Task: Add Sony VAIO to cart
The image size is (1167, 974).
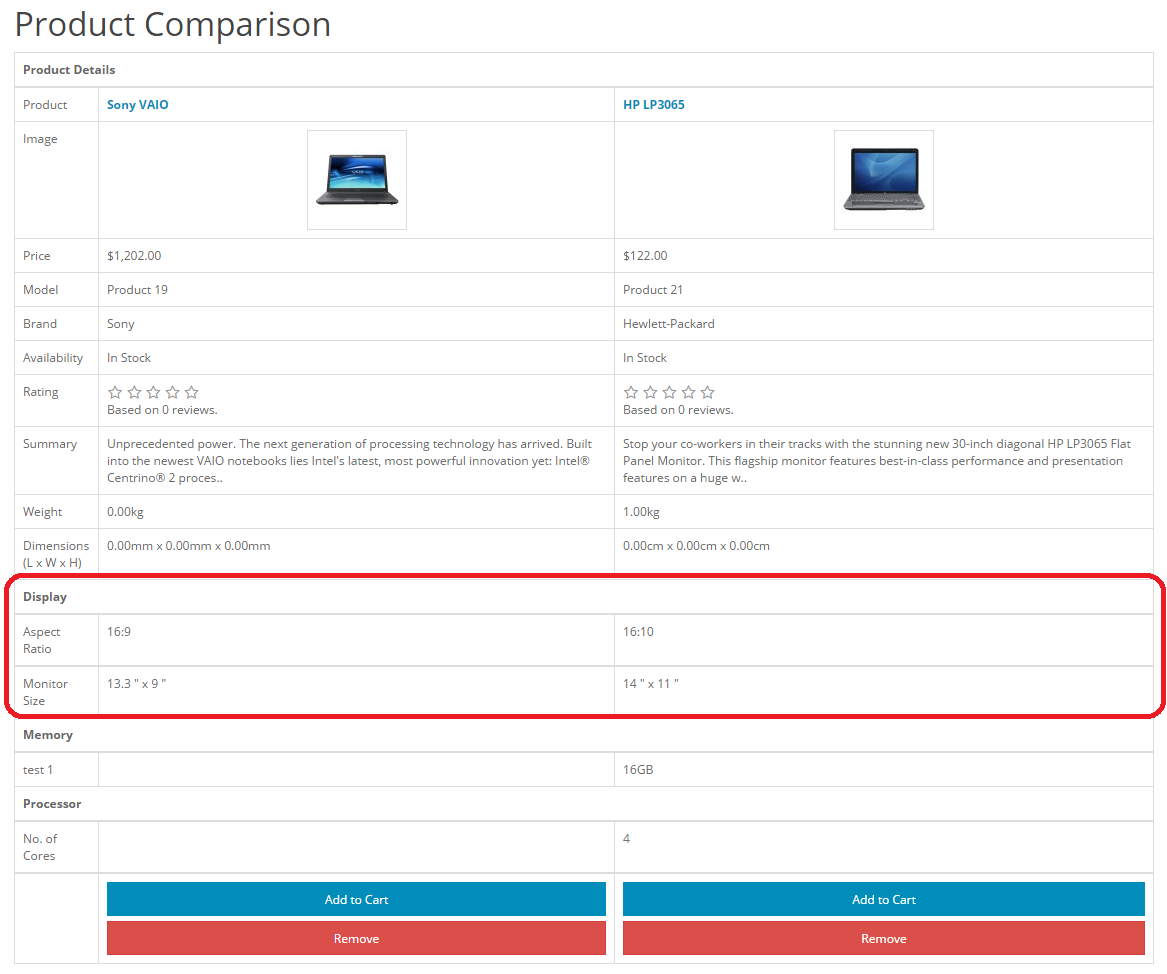Action: [x=357, y=900]
